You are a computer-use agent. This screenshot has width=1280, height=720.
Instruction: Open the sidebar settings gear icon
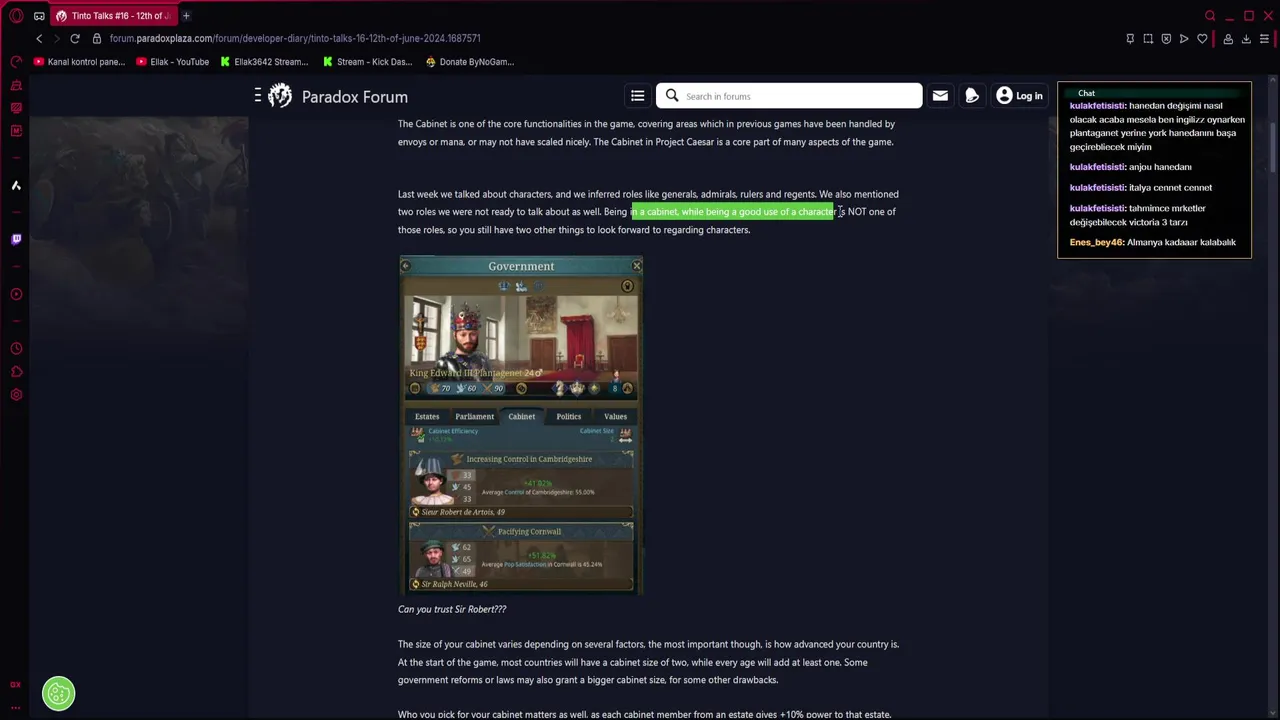click(x=16, y=395)
